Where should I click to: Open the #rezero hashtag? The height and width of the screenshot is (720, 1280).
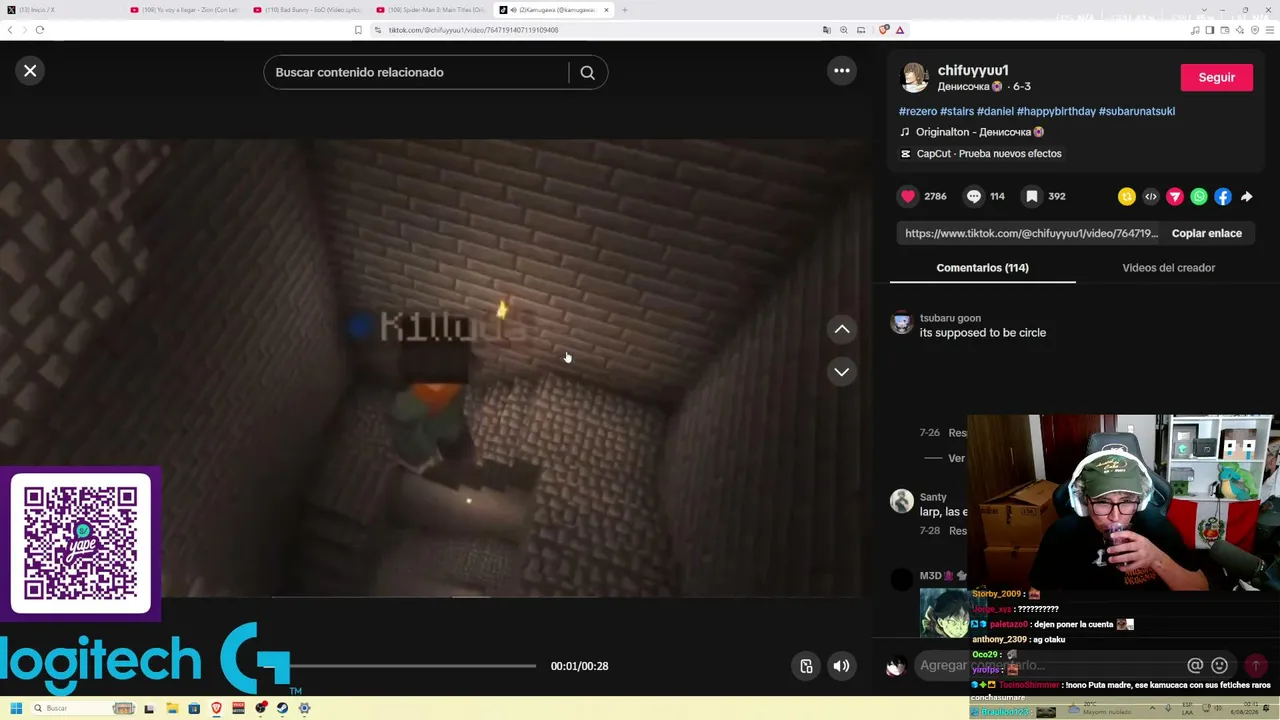pos(918,111)
